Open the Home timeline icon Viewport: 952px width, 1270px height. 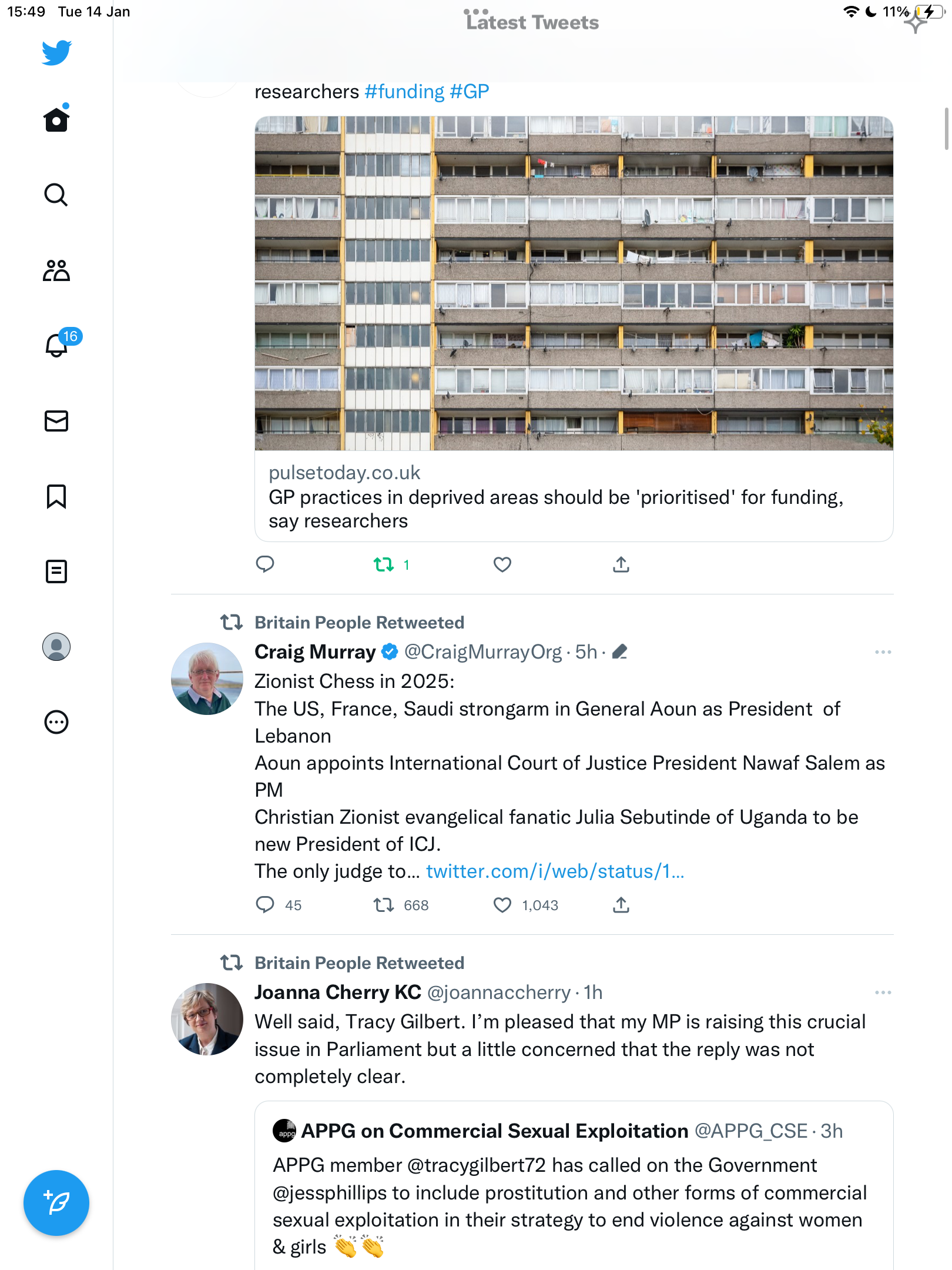[x=56, y=119]
